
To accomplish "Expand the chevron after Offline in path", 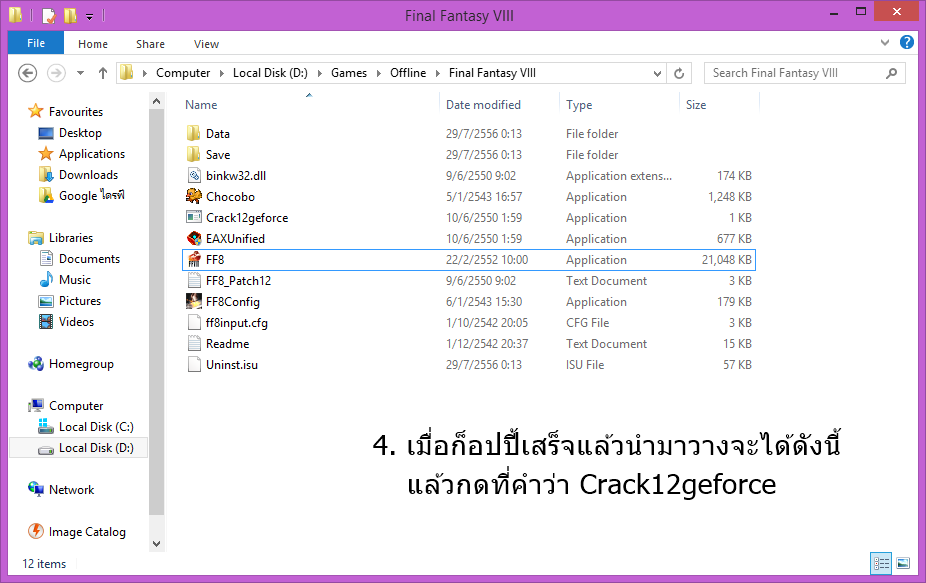I will pos(438,73).
